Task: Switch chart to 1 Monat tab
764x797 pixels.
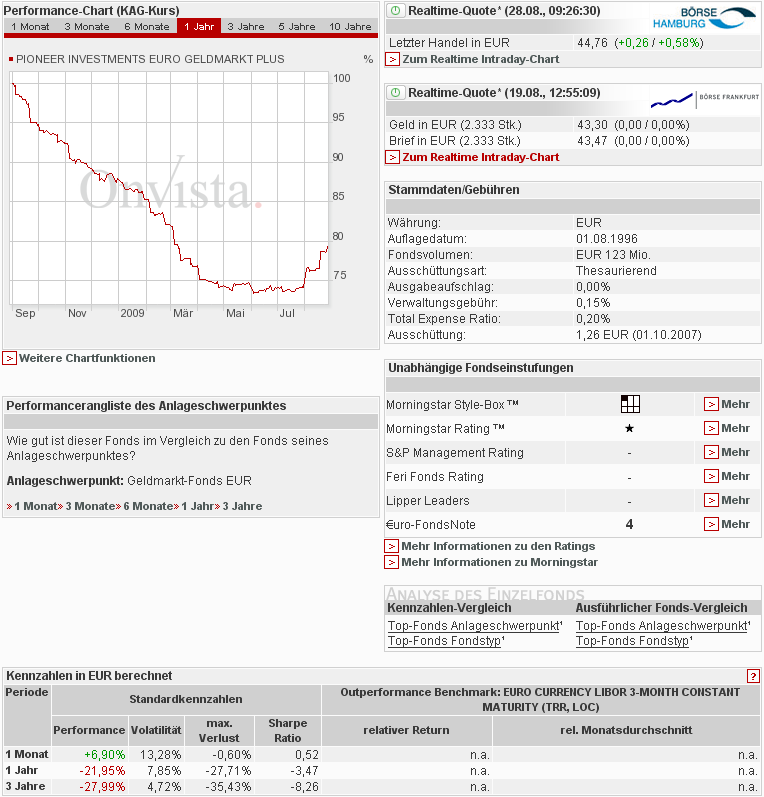Action: tap(30, 26)
